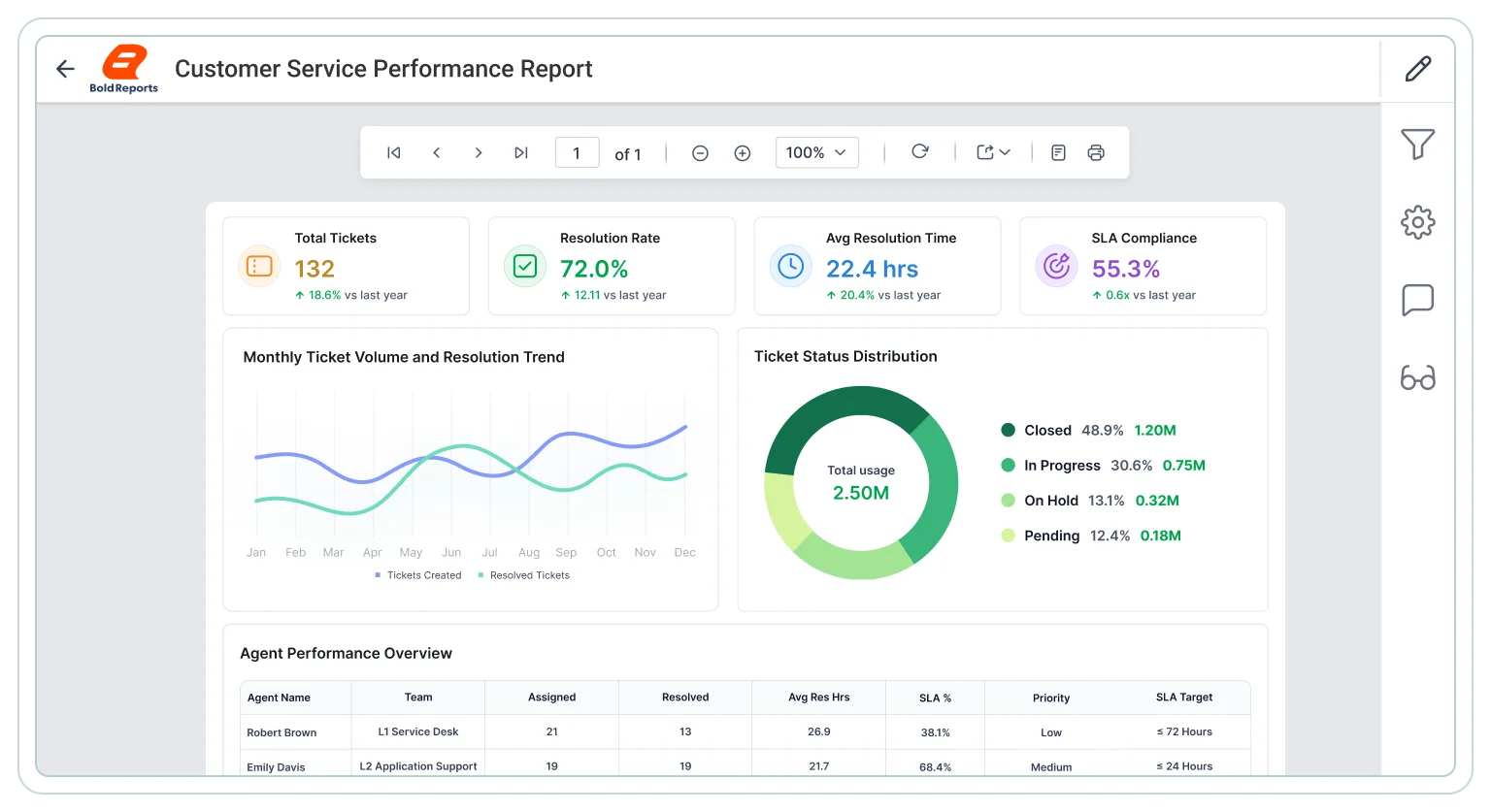This screenshot has height=812, width=1491.
Task: Open the settings gear in sidebar
Action: [1418, 222]
